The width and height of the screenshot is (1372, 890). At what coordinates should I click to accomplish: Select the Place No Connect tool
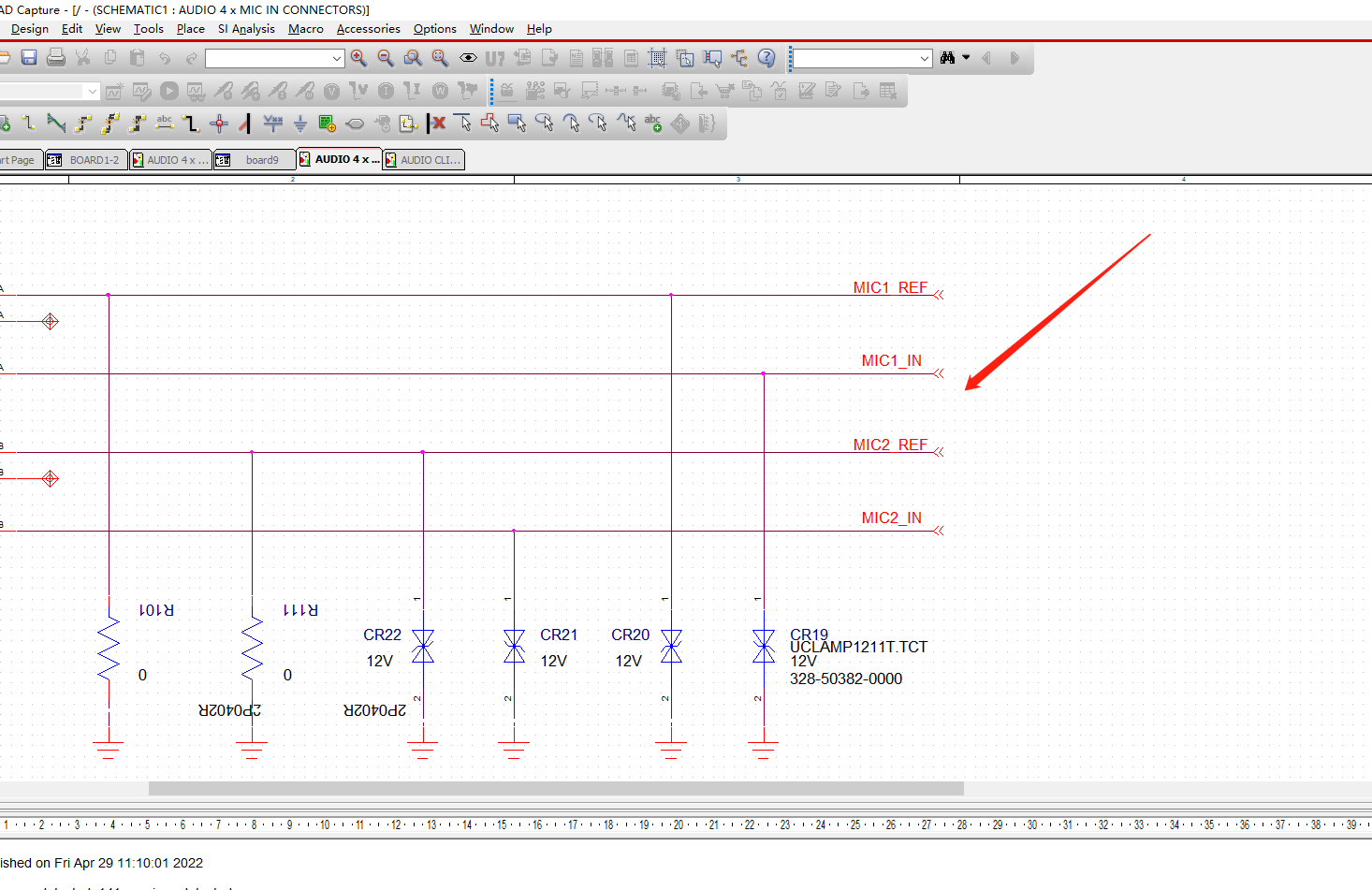click(x=437, y=124)
